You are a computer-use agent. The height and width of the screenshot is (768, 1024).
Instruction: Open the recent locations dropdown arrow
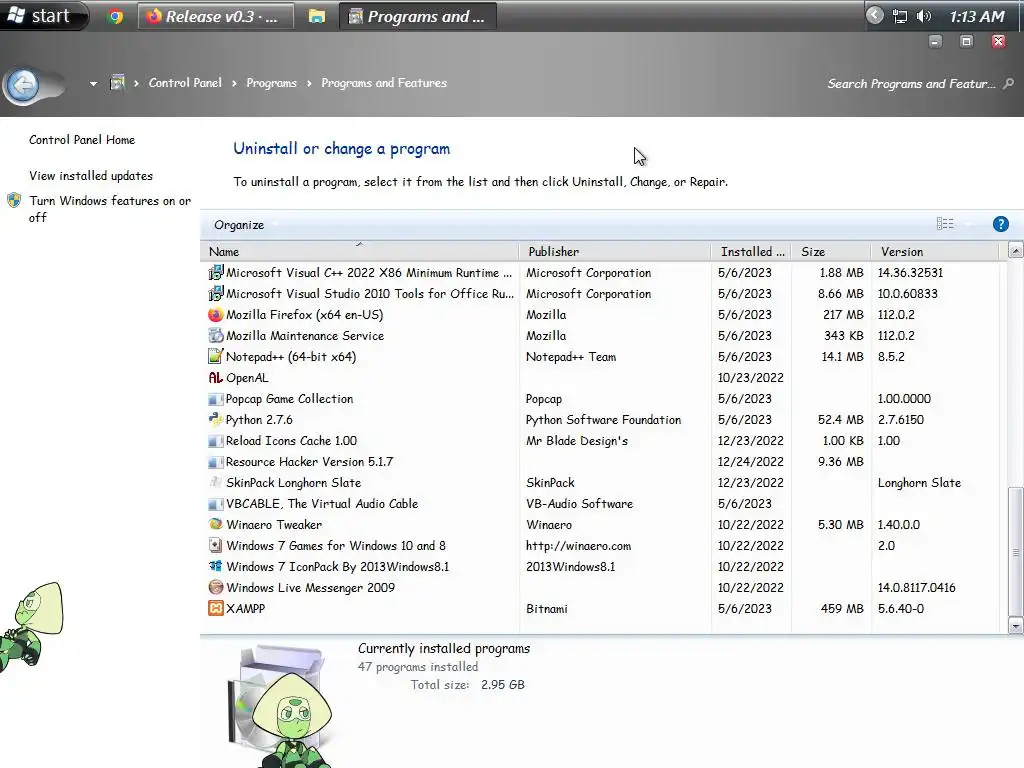[93, 84]
